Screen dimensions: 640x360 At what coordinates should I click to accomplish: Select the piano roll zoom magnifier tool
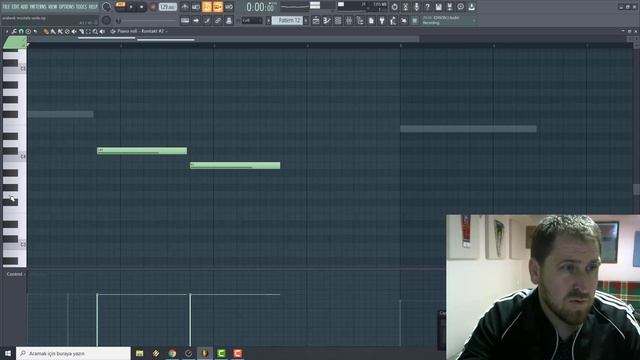[x=95, y=31]
